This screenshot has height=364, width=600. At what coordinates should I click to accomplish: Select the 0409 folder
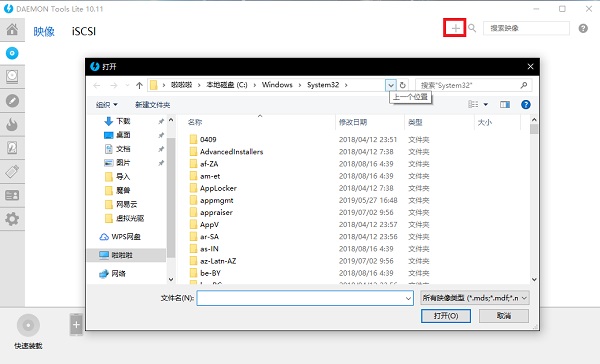pyautogui.click(x=208, y=139)
